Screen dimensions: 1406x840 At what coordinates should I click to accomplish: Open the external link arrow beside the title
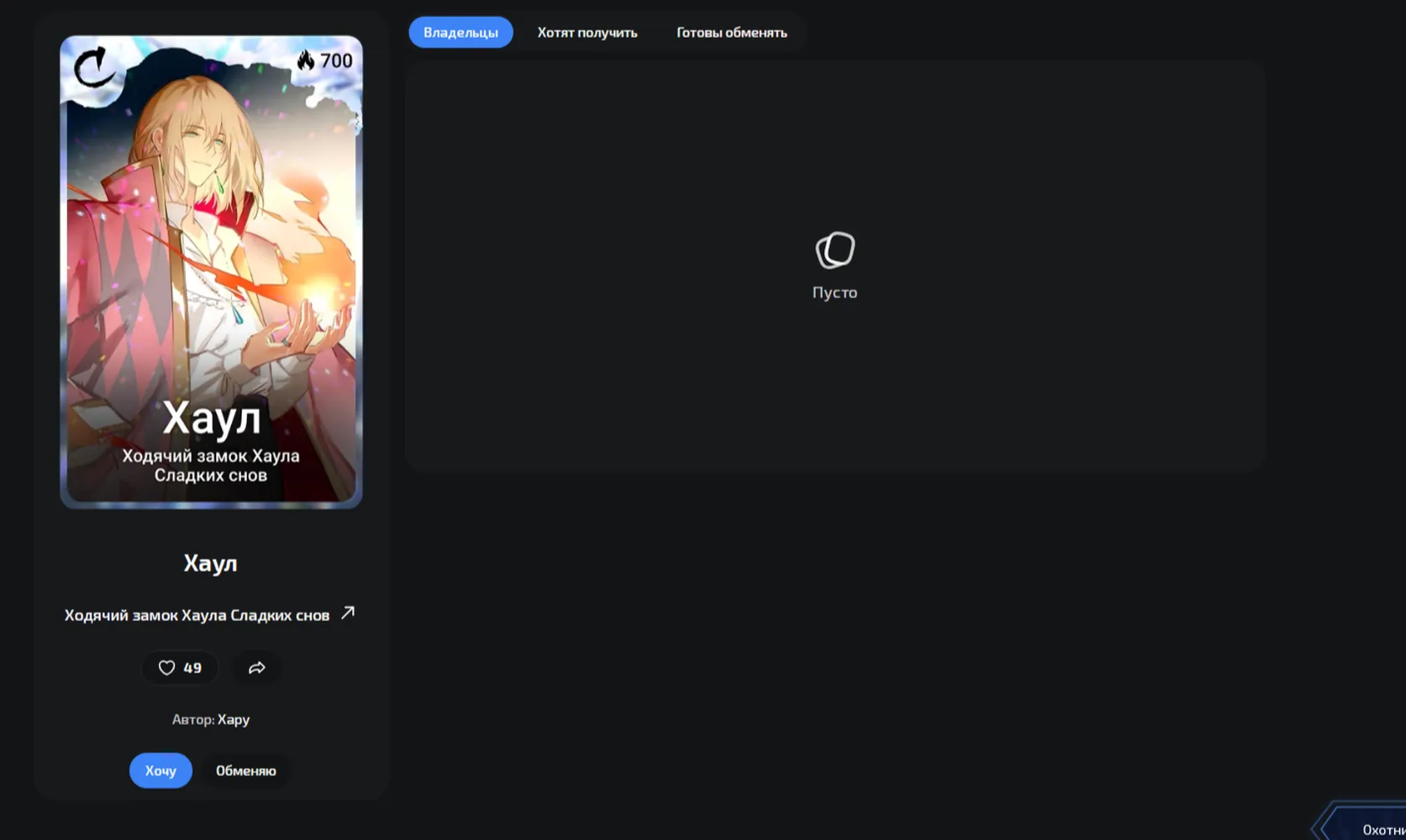pyautogui.click(x=348, y=613)
